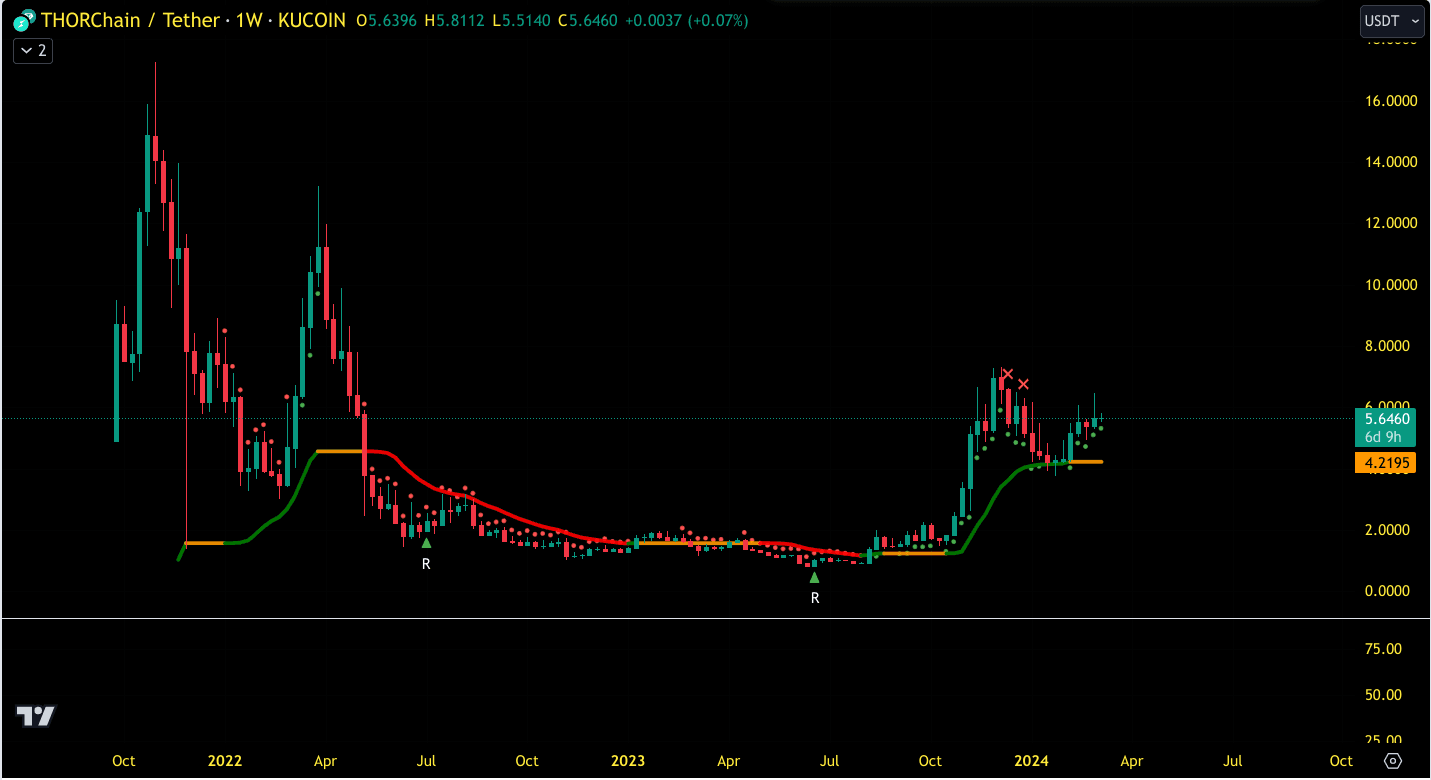Click the 6d 9h countdown label
This screenshot has width=1431, height=780.
point(1386,437)
